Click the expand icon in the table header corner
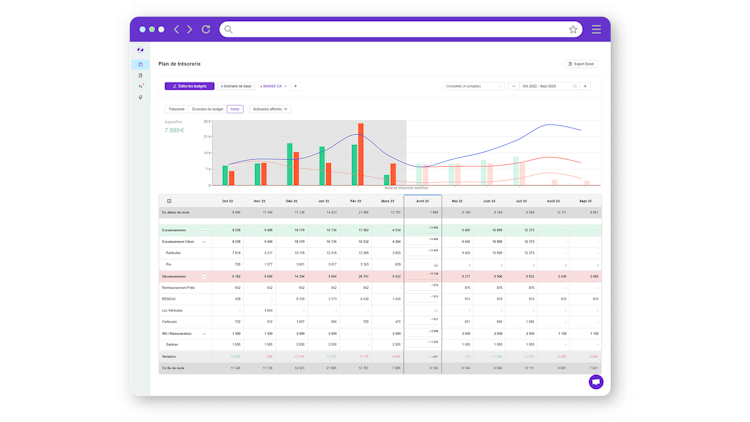750x422 pixels. [x=169, y=201]
